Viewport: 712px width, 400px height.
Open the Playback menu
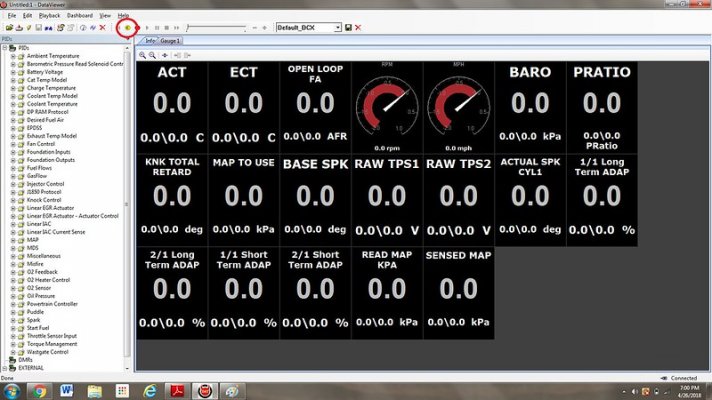[49, 15]
